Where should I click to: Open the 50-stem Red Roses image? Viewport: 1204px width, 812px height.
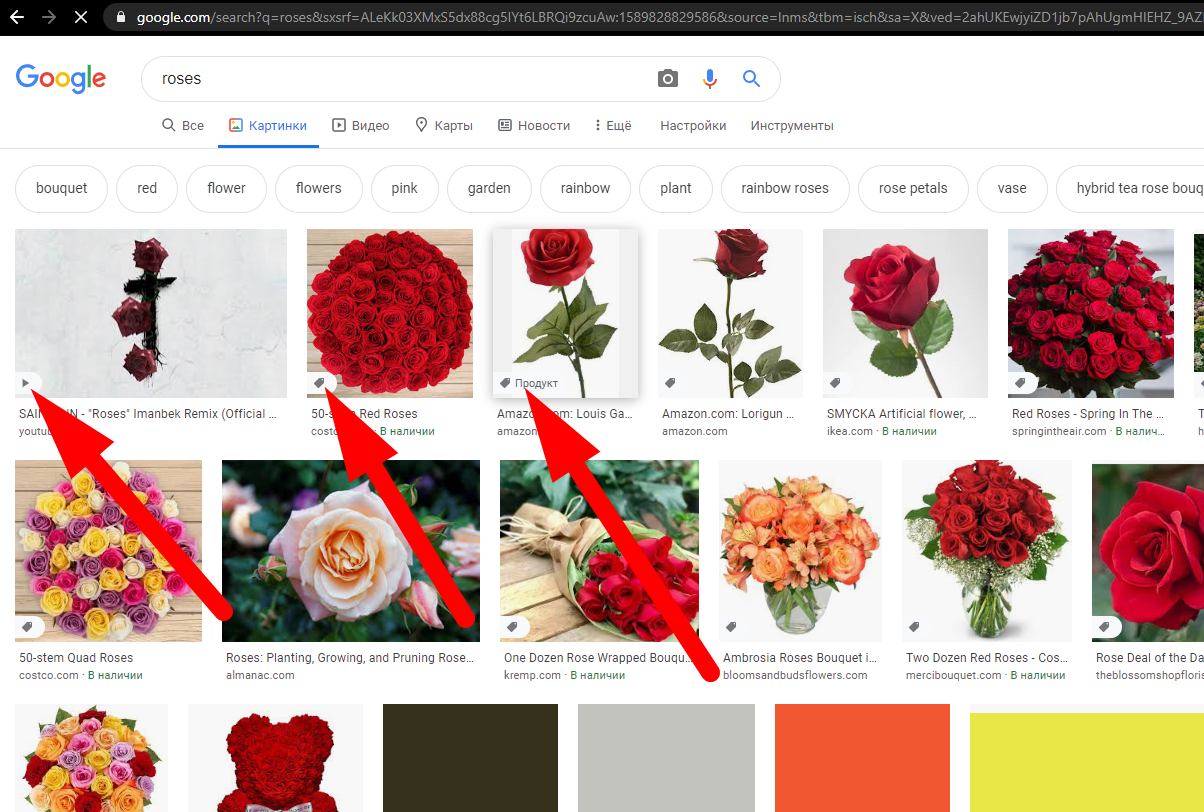point(390,313)
